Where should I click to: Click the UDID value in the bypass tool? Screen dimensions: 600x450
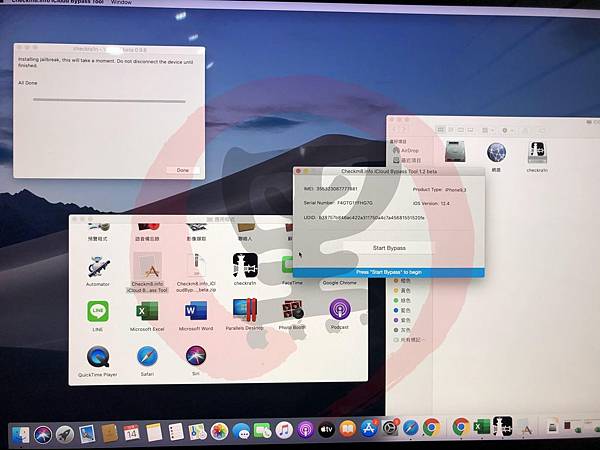click(371, 217)
